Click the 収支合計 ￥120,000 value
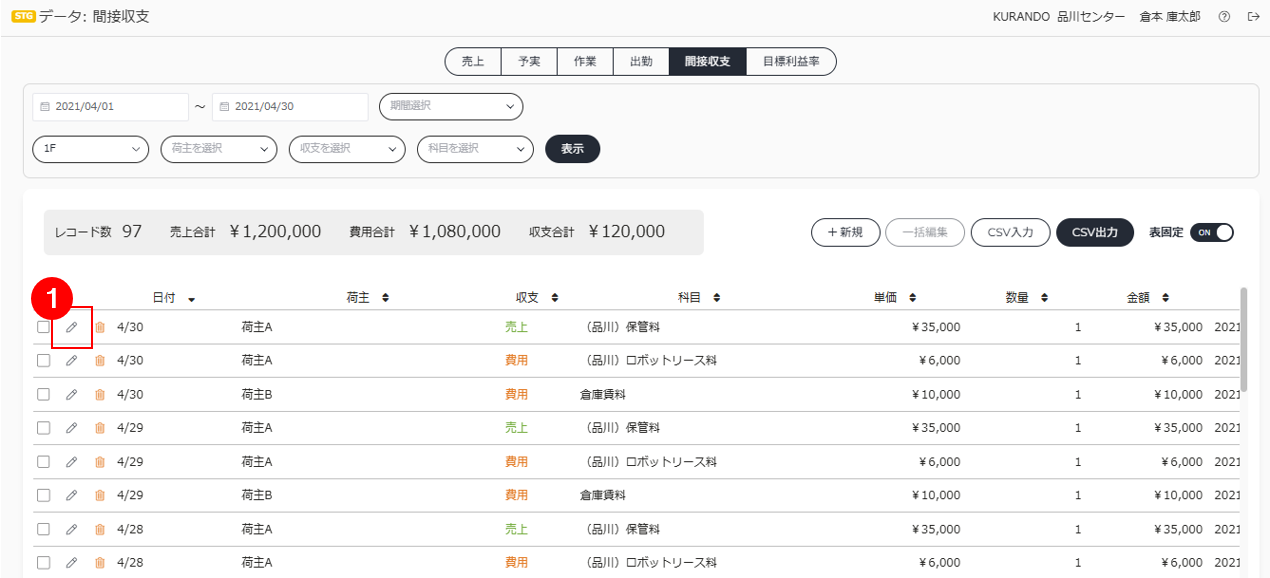The height and width of the screenshot is (578, 1270). click(x=627, y=232)
